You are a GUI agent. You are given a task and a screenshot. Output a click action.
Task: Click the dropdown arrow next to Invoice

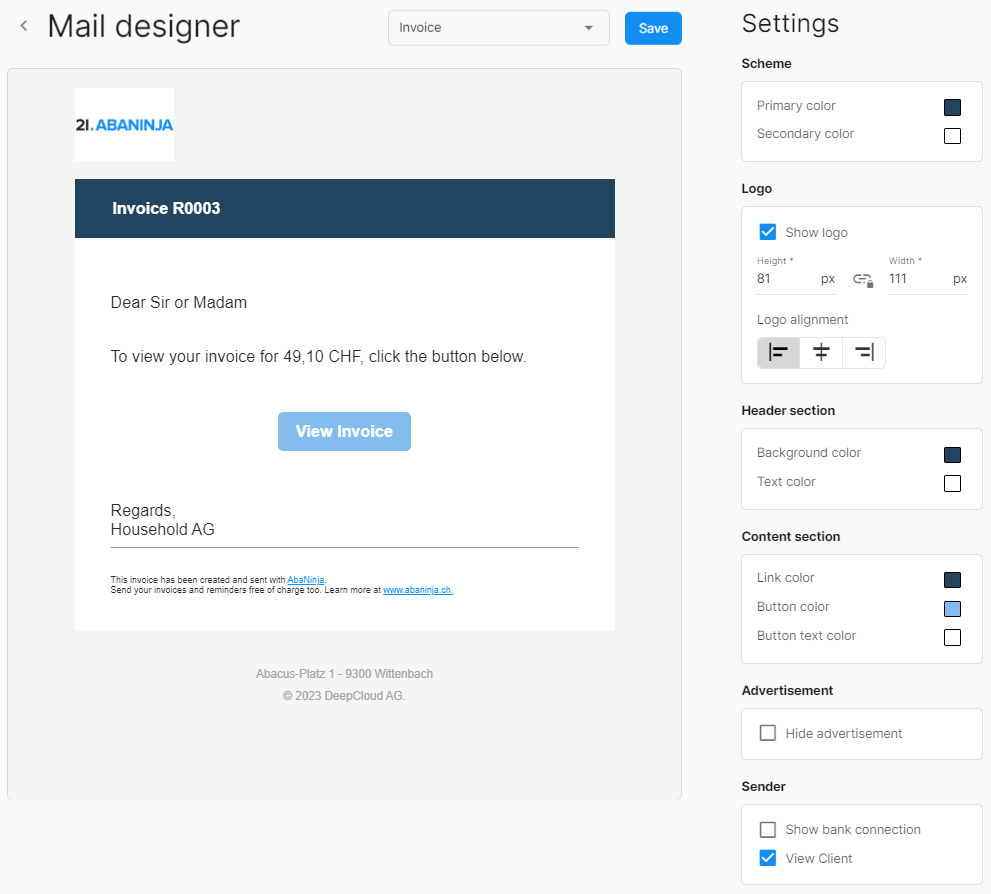(x=588, y=28)
